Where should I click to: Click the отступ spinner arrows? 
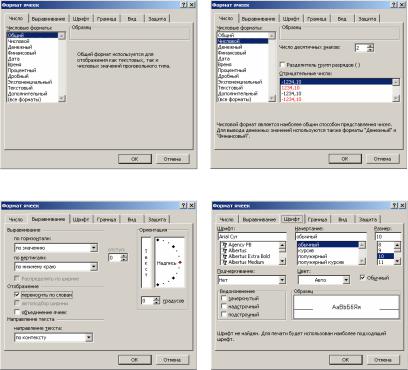coord(124,258)
